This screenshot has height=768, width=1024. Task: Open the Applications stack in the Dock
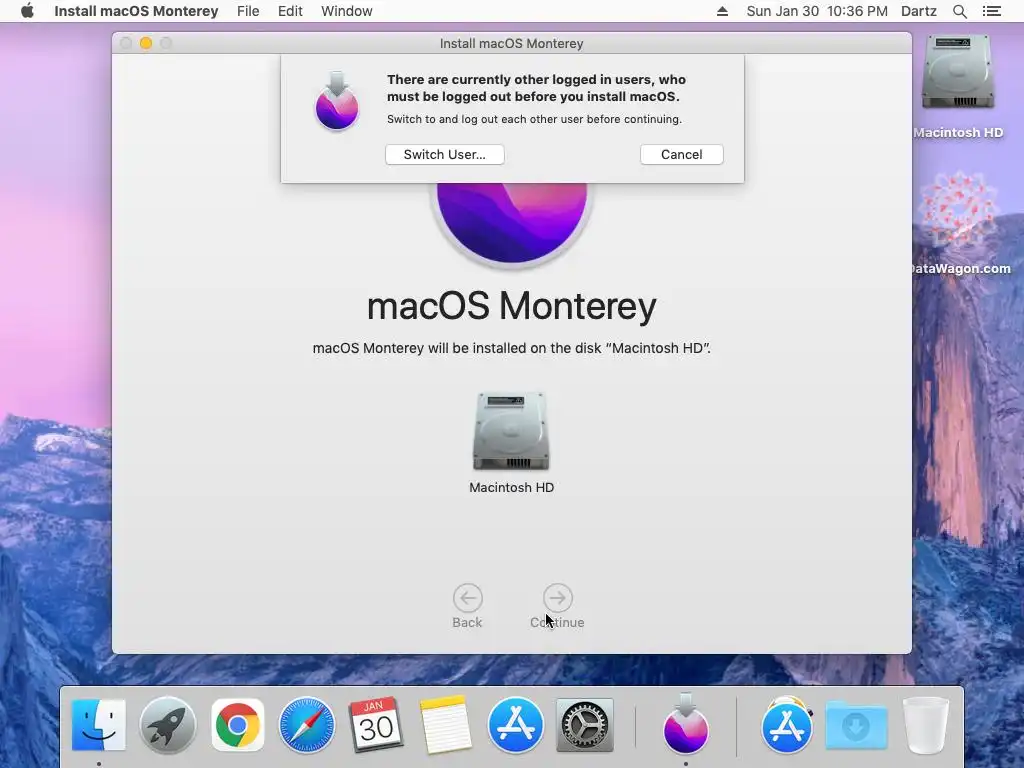[787, 725]
